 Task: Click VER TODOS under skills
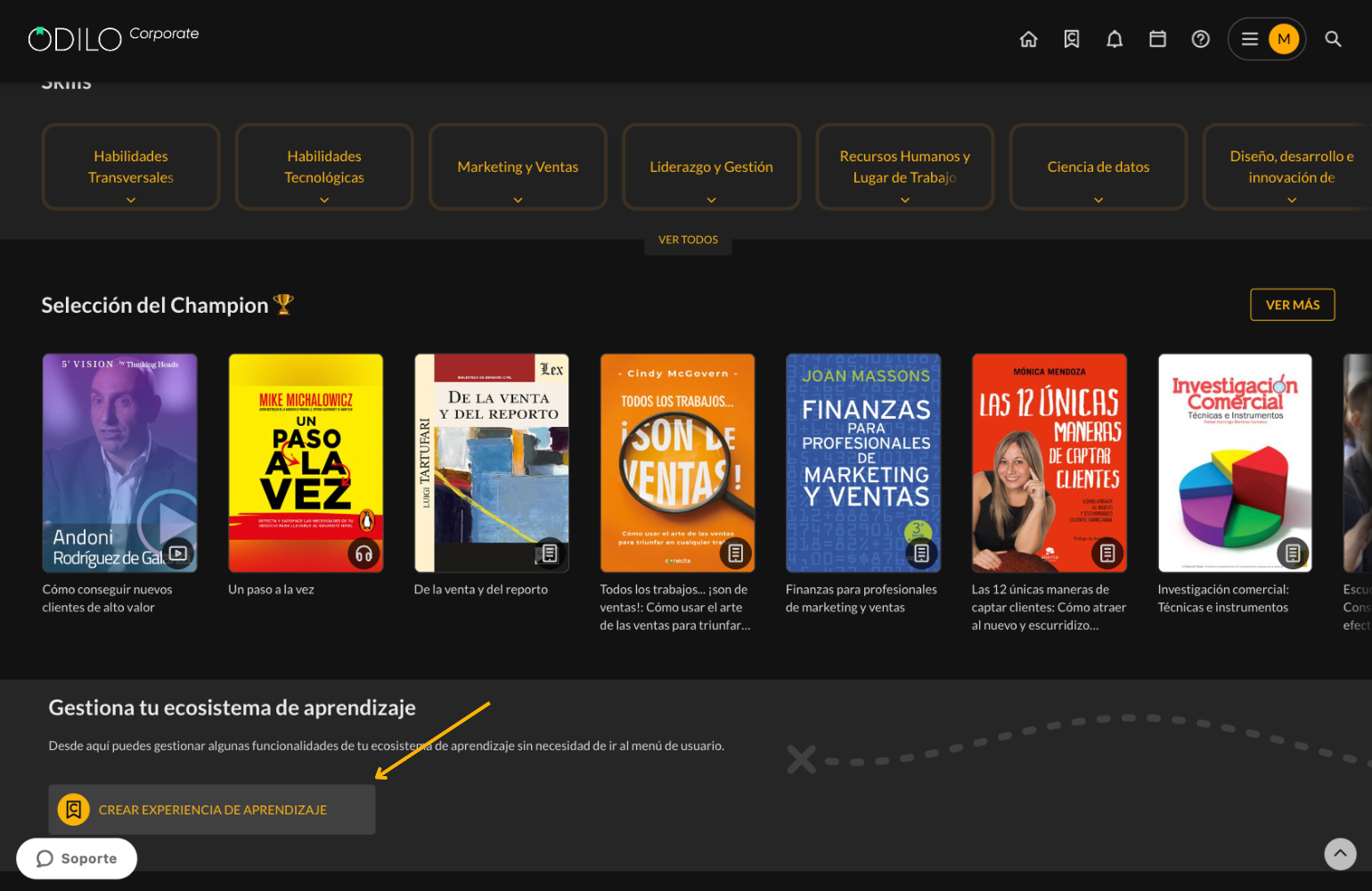pos(688,240)
